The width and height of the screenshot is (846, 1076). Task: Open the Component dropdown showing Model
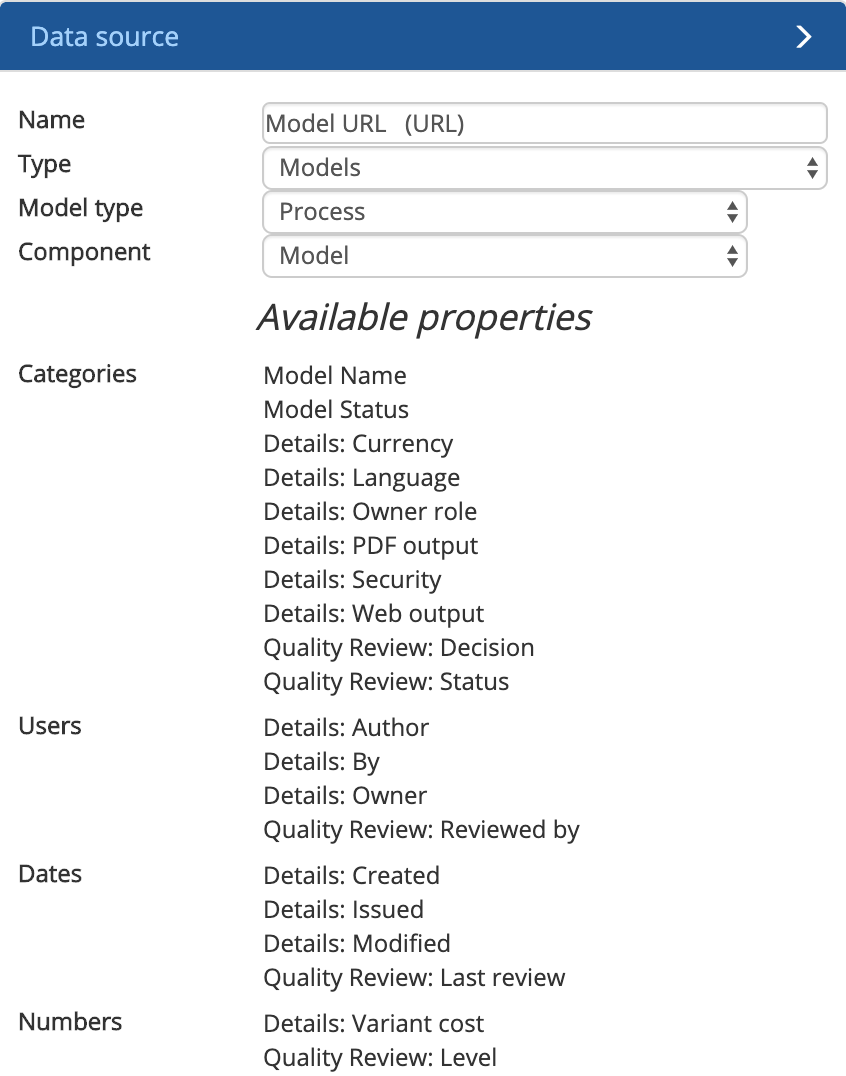pos(504,256)
